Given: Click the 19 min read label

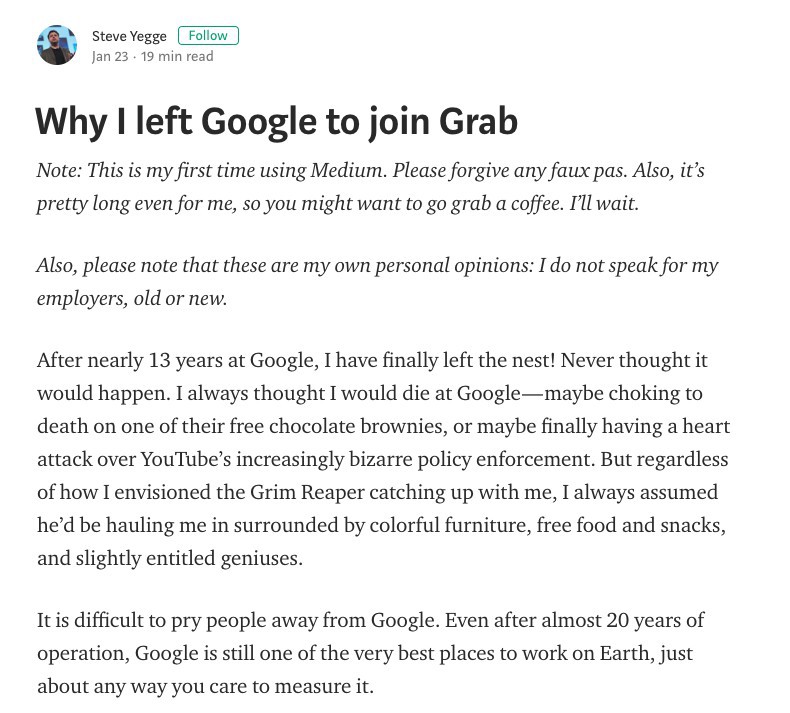Looking at the screenshot, I should pos(177,57).
